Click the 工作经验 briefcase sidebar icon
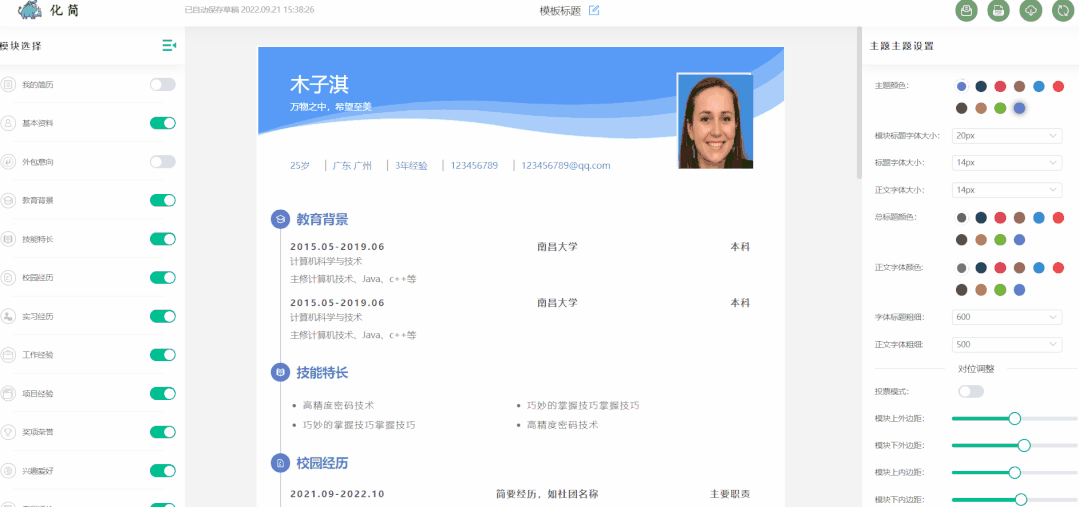 click(8, 355)
